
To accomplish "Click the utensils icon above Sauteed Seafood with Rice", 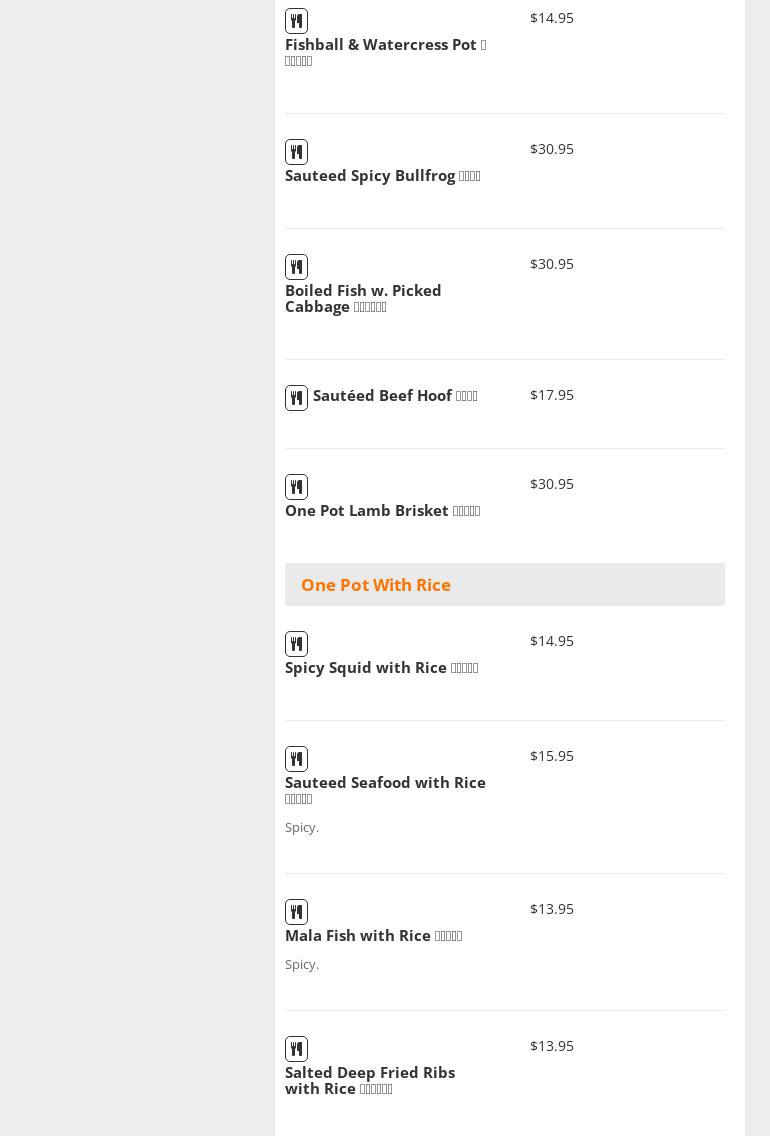I will pyautogui.click(x=296, y=759).
